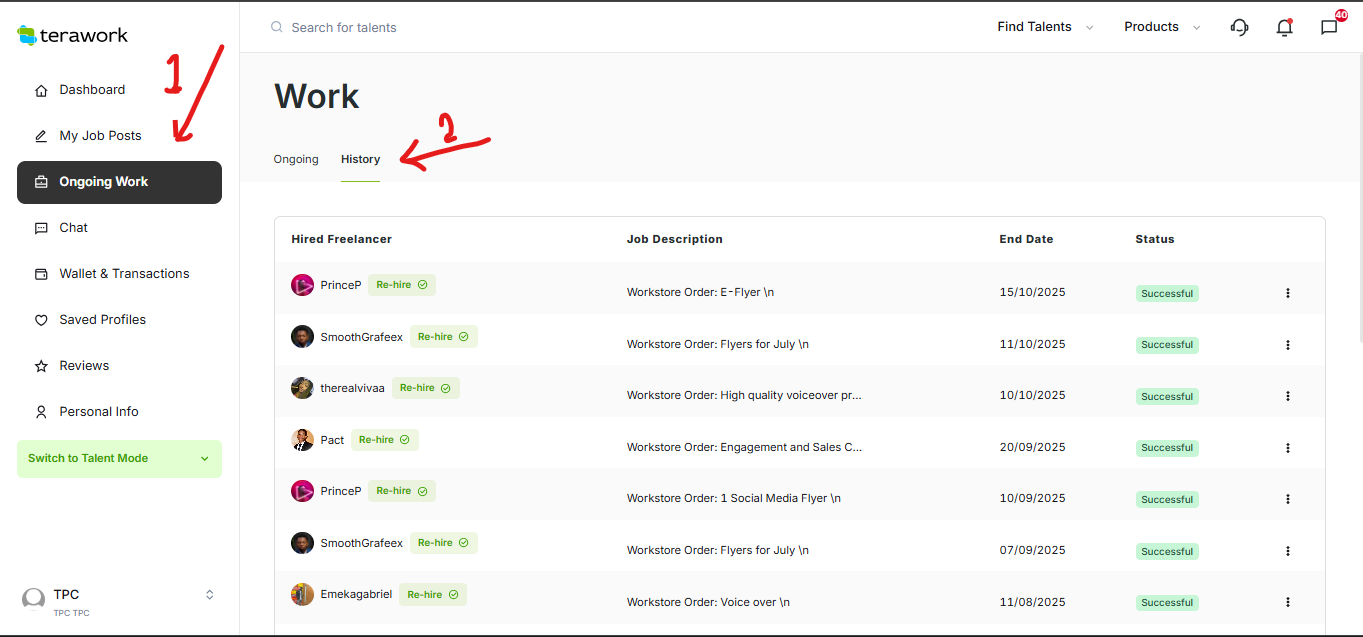Open three-dot menu for E-Flyer order
Screen dimensions: 1363x637
pos(1287,293)
